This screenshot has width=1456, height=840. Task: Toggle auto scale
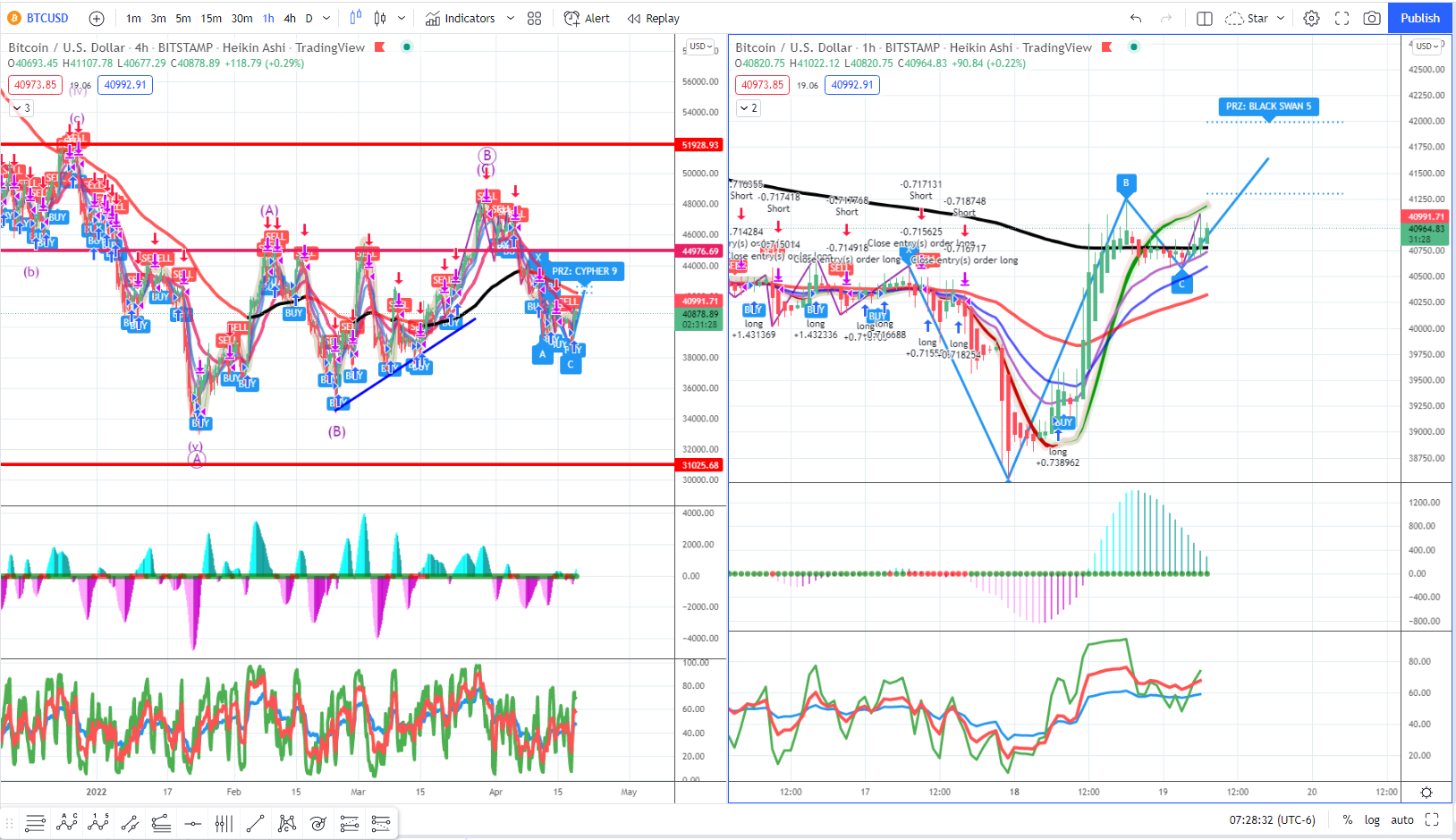pyautogui.click(x=1402, y=819)
